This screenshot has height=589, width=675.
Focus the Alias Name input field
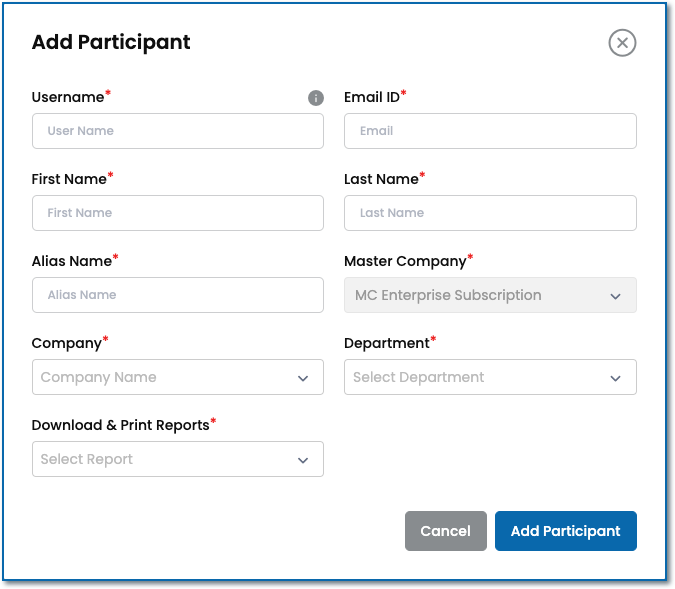pos(178,295)
